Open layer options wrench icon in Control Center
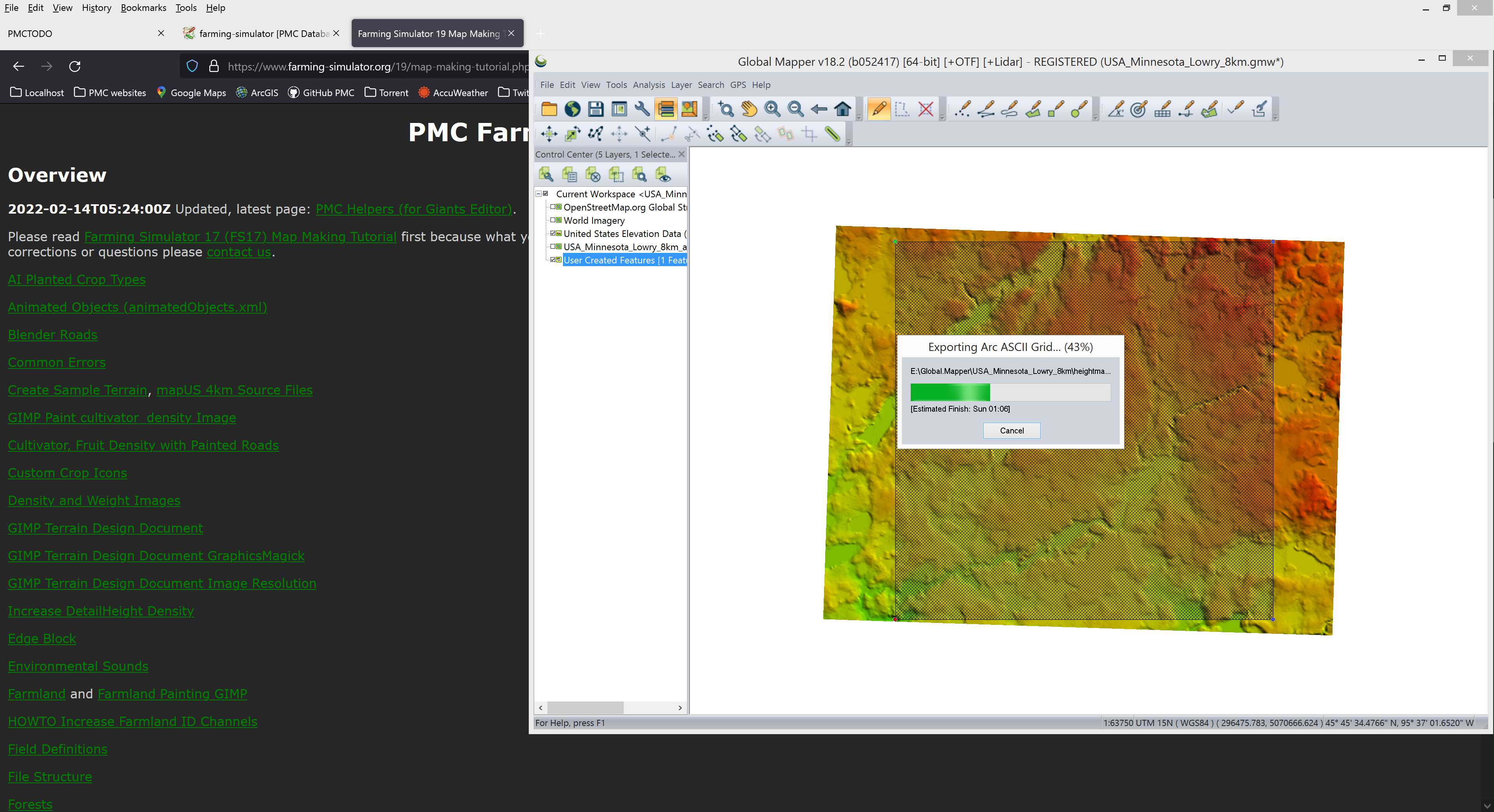Screen dimensions: 1494x812 pyautogui.click(x=546, y=174)
